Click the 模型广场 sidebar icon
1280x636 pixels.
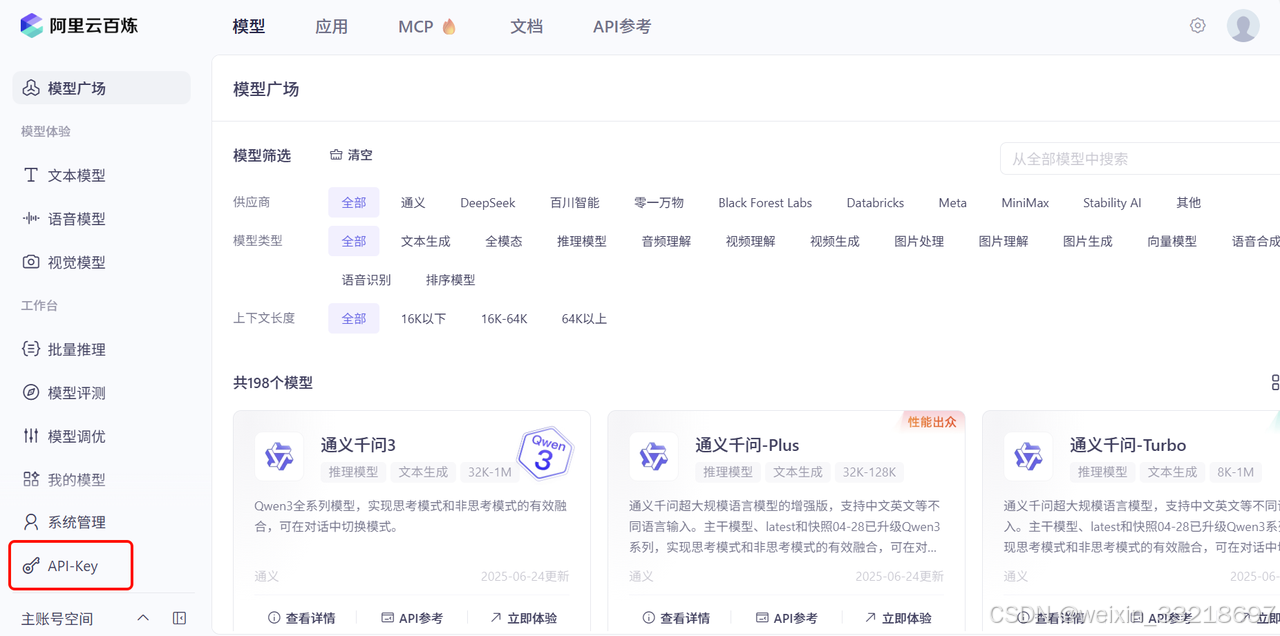(31, 88)
